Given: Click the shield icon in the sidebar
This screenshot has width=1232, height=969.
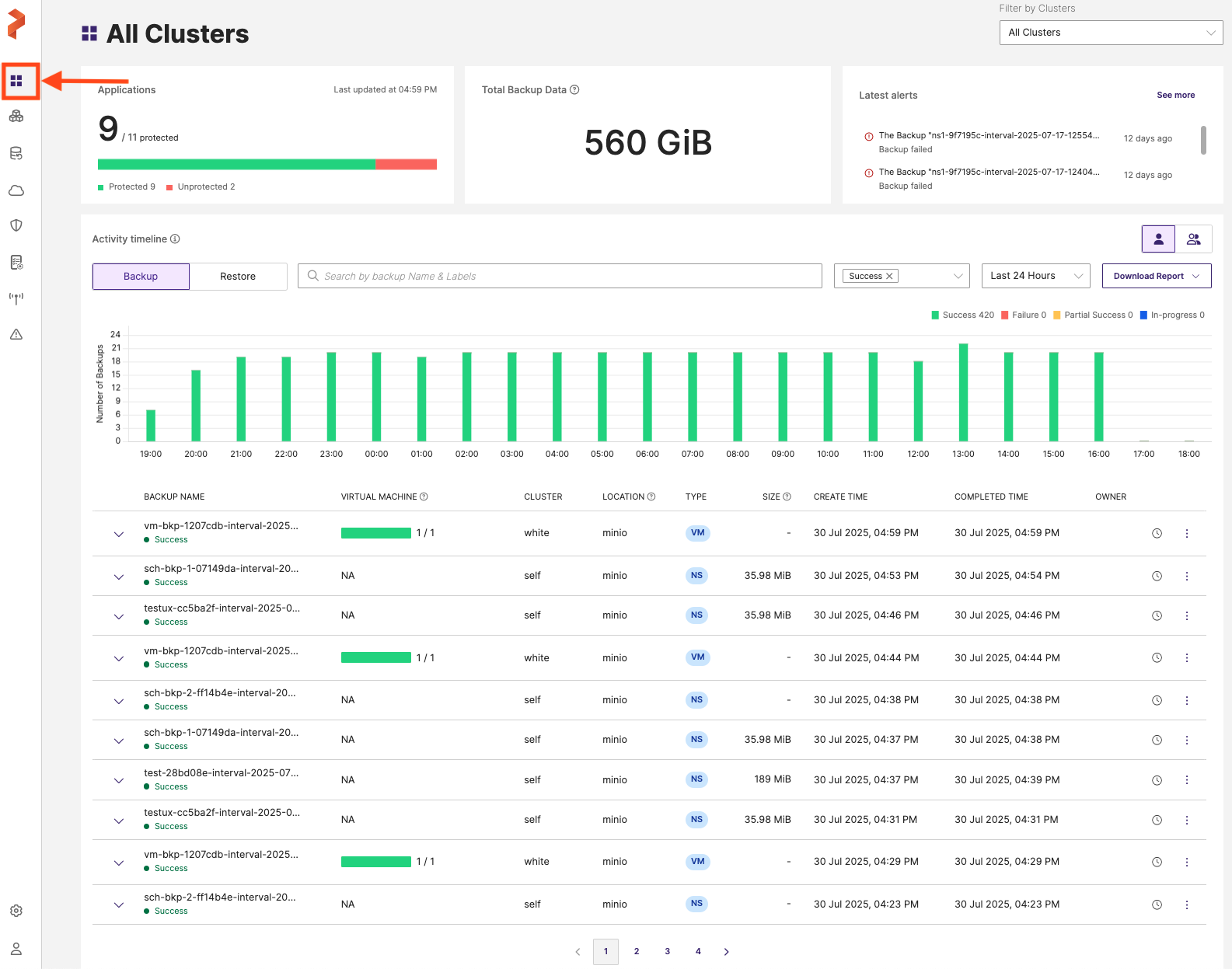Looking at the screenshot, I should 16,225.
